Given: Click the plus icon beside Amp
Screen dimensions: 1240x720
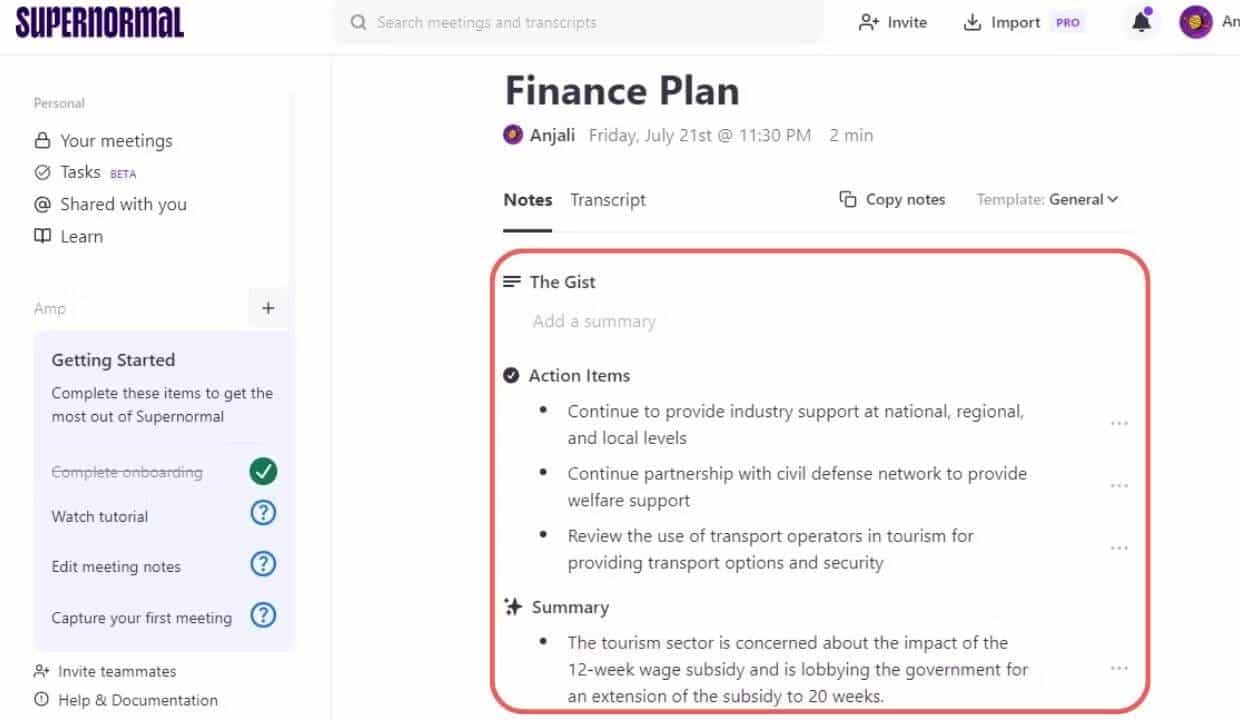Looking at the screenshot, I should pyautogui.click(x=268, y=308).
